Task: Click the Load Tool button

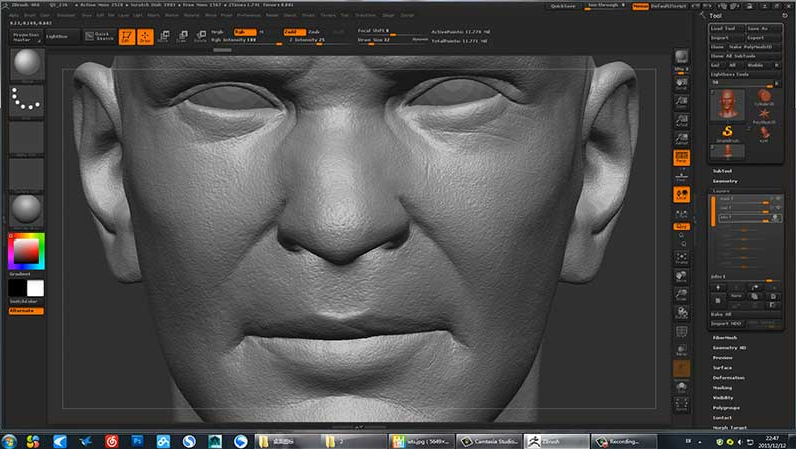Action: click(x=726, y=28)
